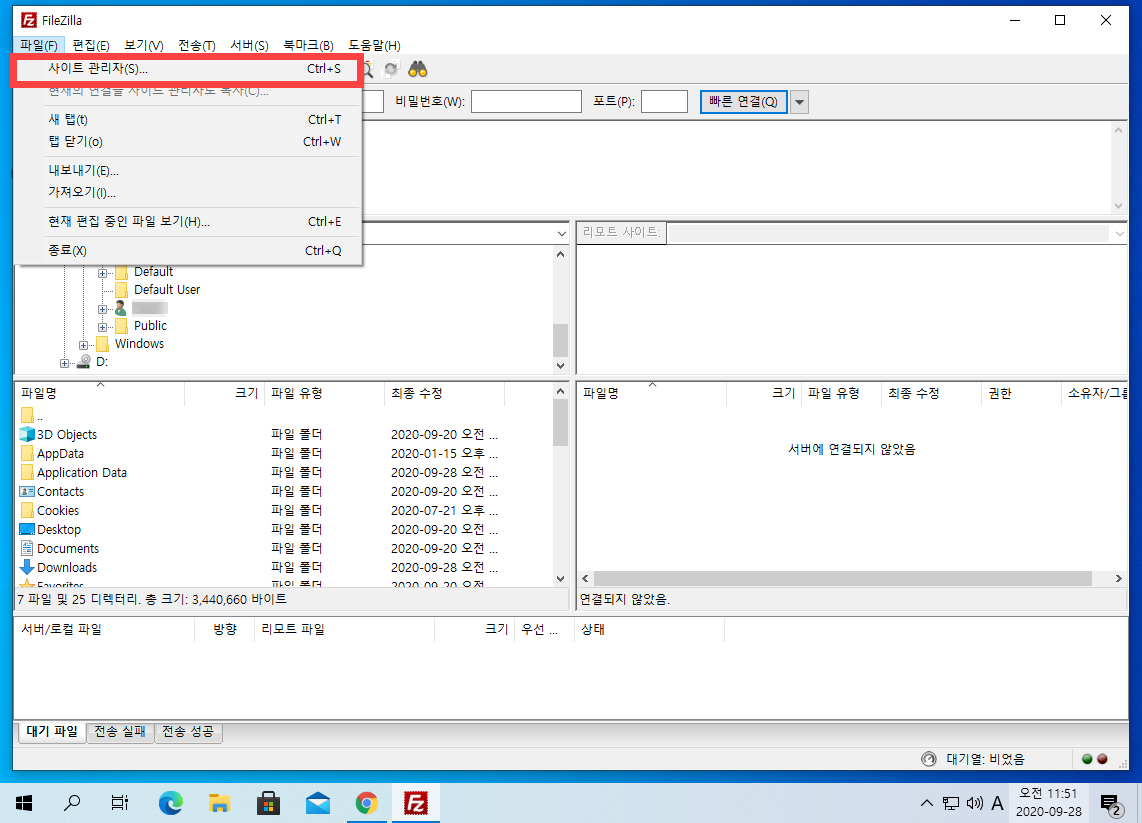
Task: Select 새 탭(t) from the file menu
Action: coord(187,119)
